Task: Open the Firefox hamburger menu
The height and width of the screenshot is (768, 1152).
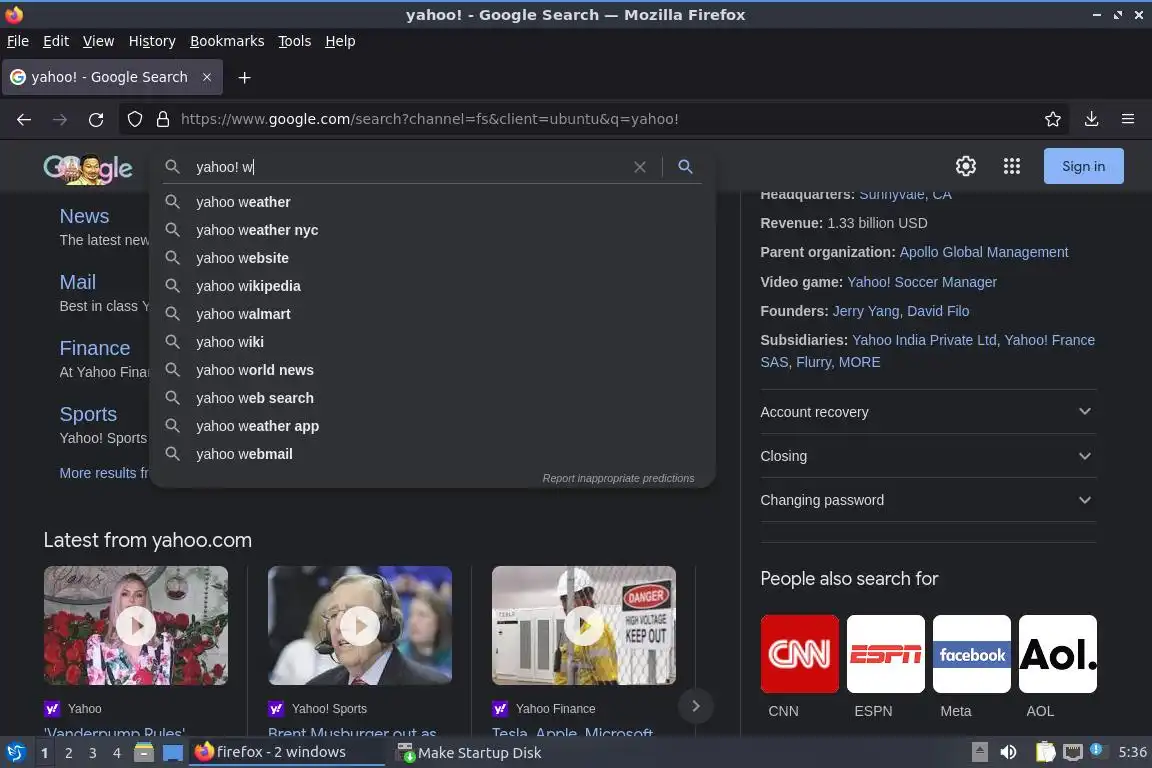Action: [1128, 119]
